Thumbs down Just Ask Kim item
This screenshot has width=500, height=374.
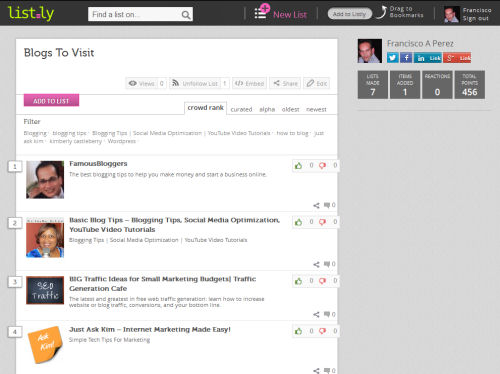tap(322, 331)
